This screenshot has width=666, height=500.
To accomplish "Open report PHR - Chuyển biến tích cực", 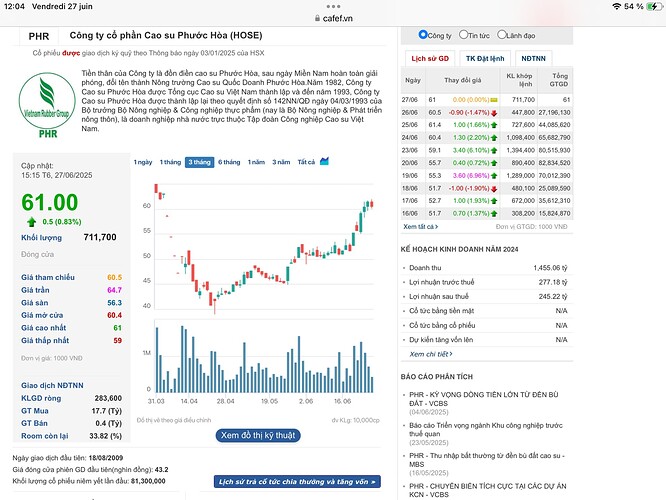I will pyautogui.click(x=488, y=490).
